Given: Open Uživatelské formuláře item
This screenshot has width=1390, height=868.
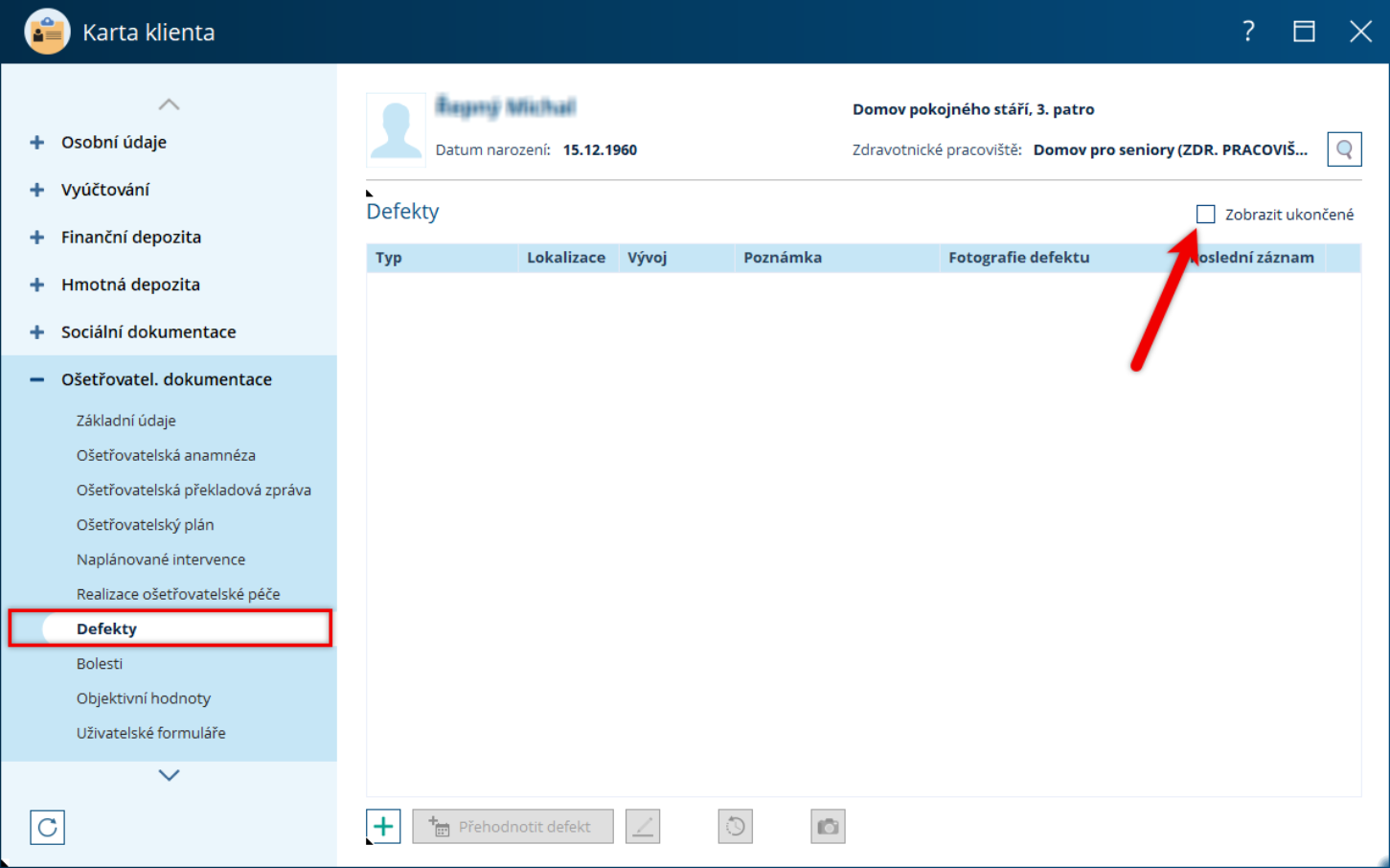Looking at the screenshot, I should click(151, 733).
